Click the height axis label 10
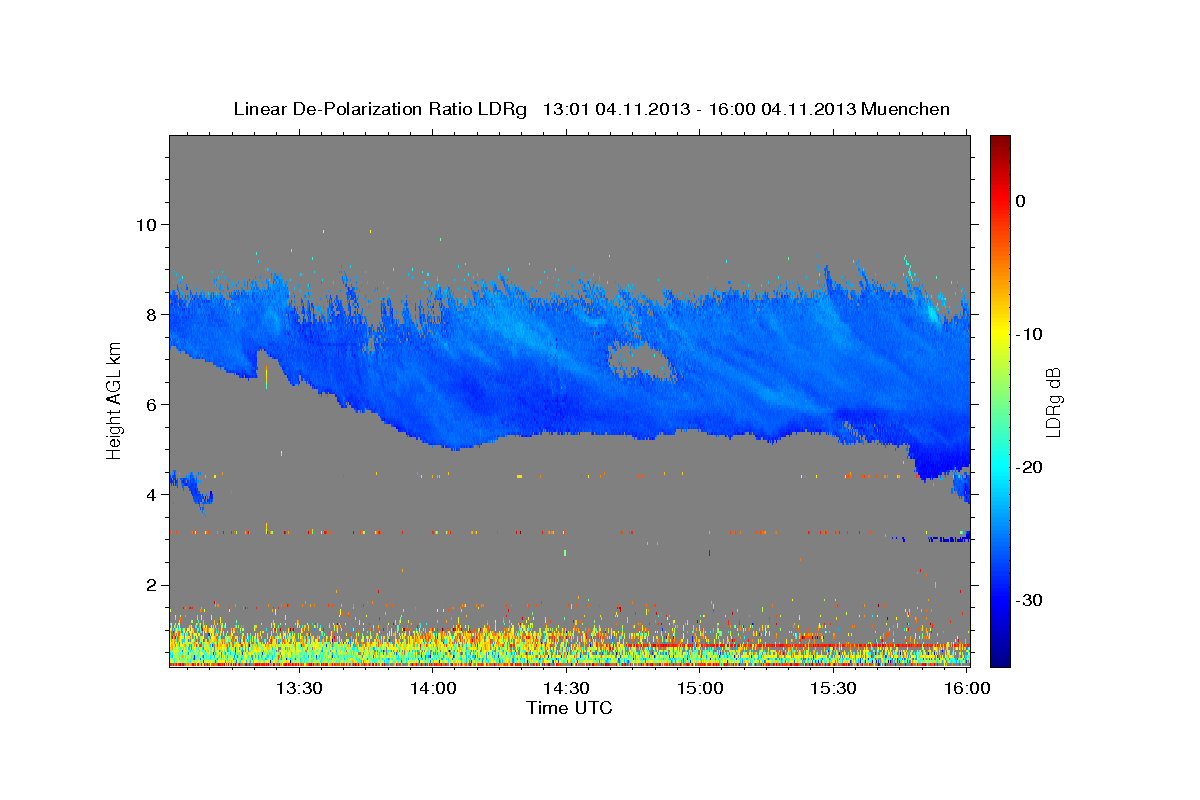 click(146, 224)
